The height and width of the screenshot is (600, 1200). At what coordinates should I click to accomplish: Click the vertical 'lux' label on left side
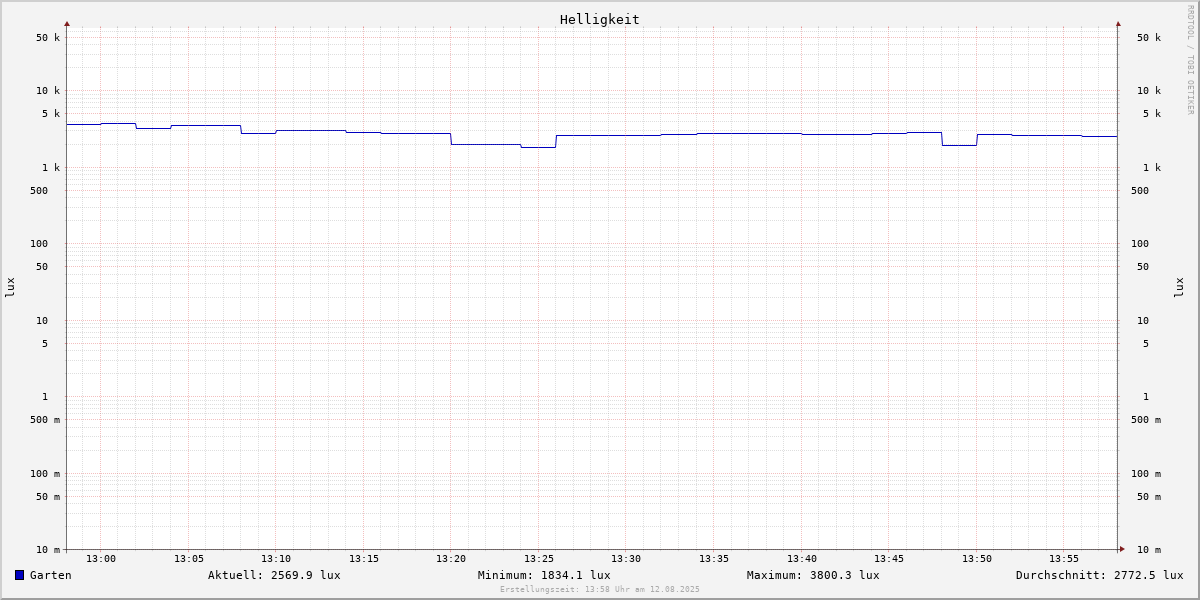[10, 287]
